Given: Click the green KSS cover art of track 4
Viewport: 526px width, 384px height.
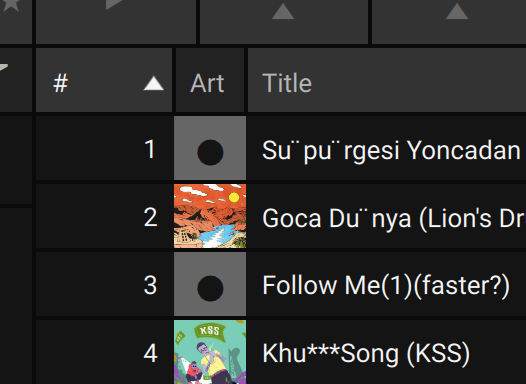Looking at the screenshot, I should [210, 352].
